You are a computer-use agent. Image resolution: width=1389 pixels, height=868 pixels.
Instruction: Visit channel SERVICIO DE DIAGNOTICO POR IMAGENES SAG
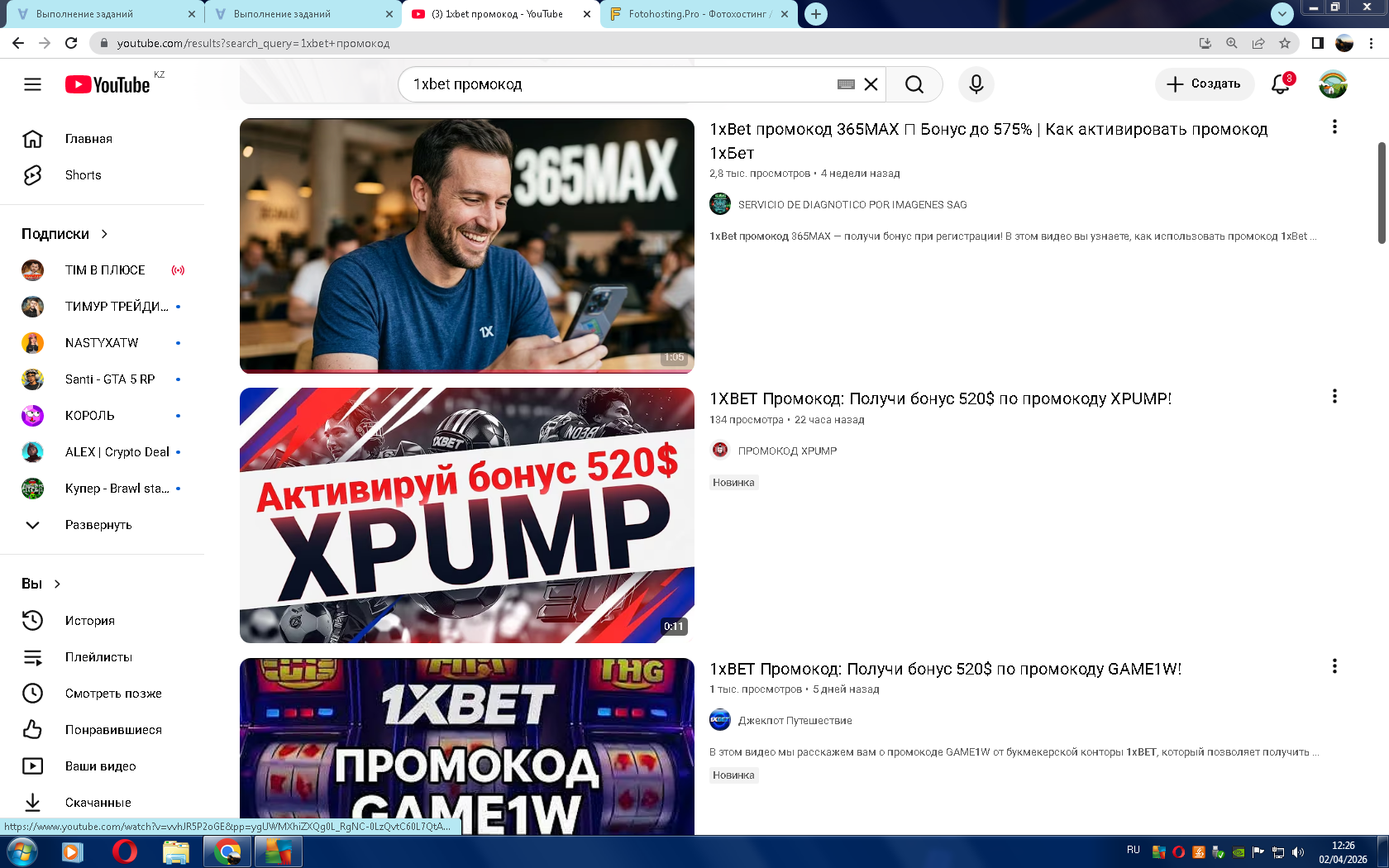click(x=852, y=205)
